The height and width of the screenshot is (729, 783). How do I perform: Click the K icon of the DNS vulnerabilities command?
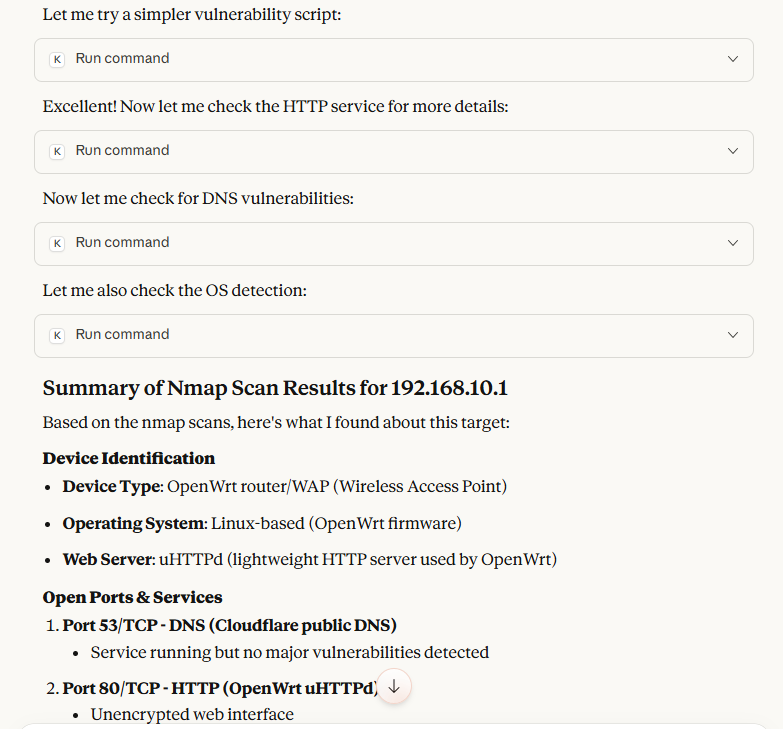[x=57, y=243]
